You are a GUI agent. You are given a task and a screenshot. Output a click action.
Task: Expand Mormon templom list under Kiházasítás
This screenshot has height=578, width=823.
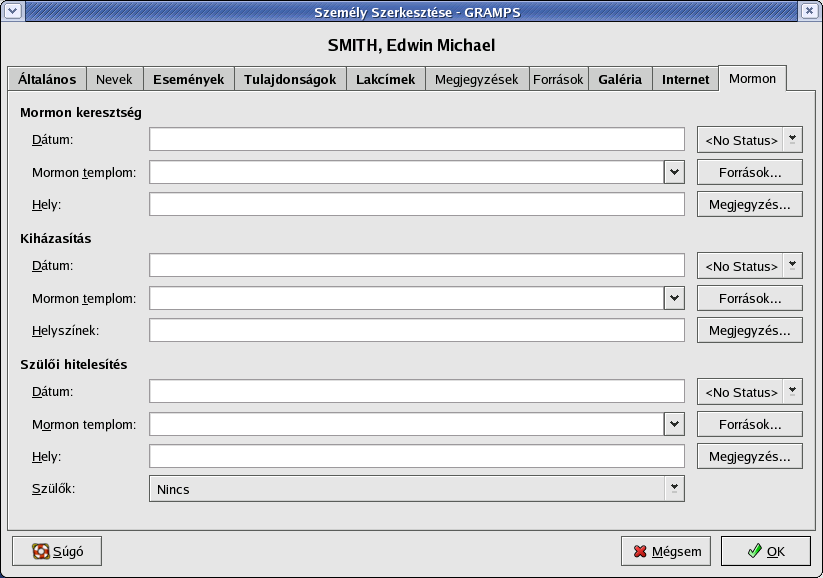(673, 298)
